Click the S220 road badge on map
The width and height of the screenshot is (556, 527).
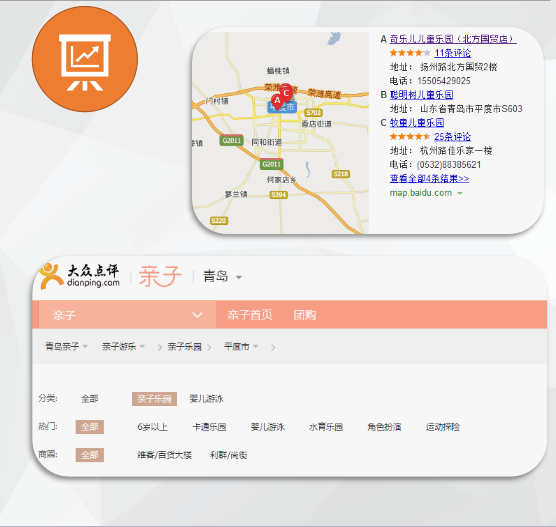click(219, 221)
